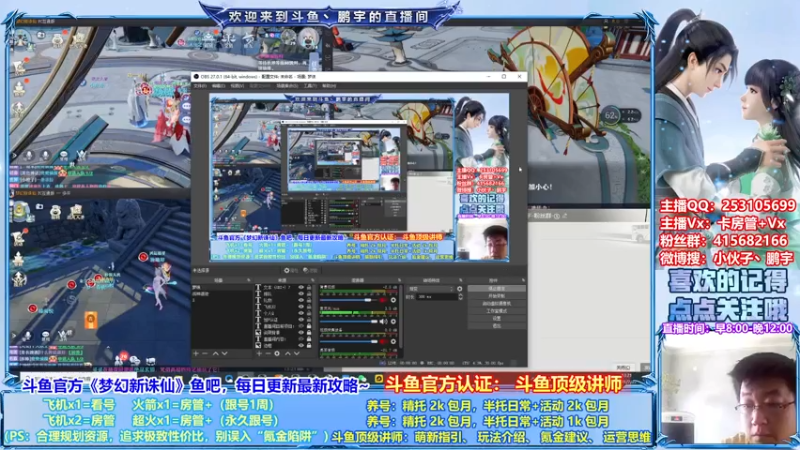Toggle the lock on the 礼物 source
Viewport: 800px width, 450px height.
(309, 300)
